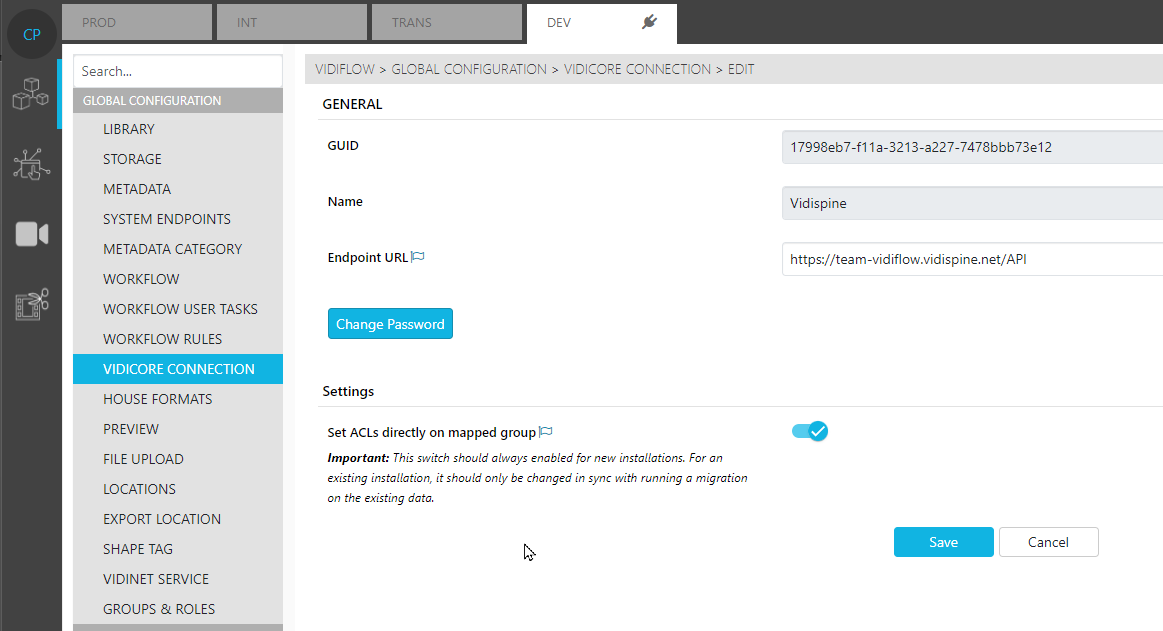Viewport: 1163px width, 631px height.
Task: Click the plug icon on DEV tab
Action: pos(649,22)
